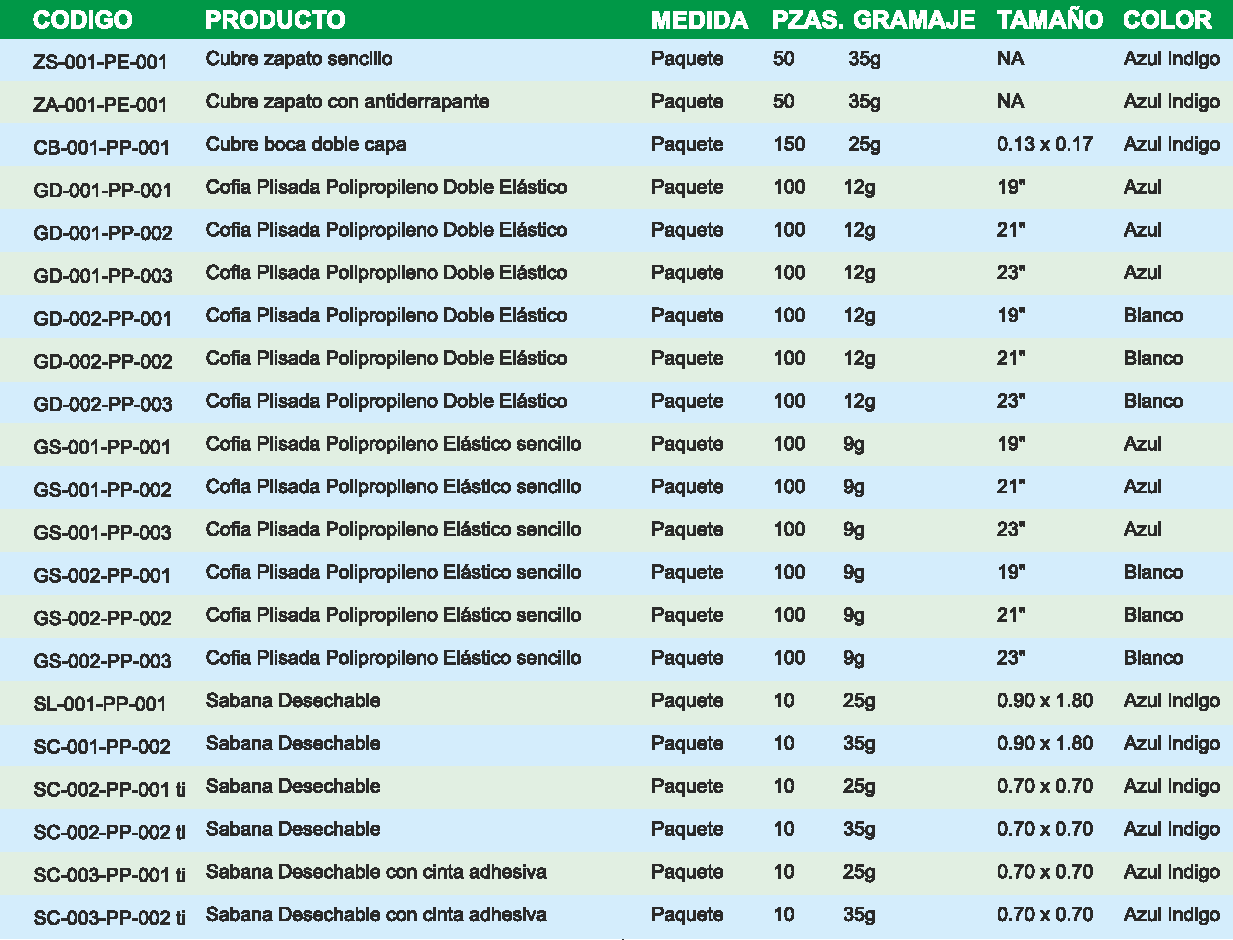
Task: Click the 12g gramaje in GD-001-PP-002 row
Action: tap(859, 231)
